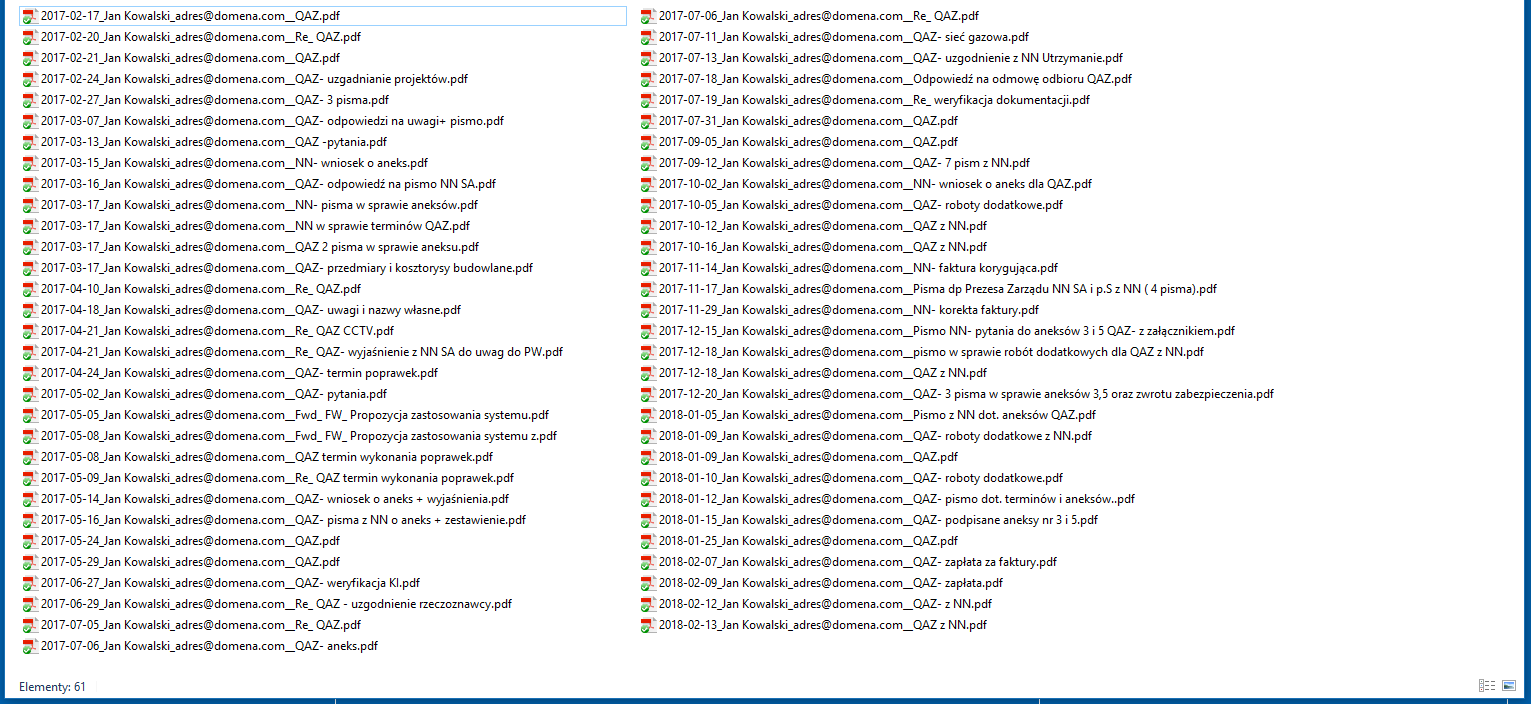Click PDF icon of 2017-02-17 QAZ file
This screenshot has width=1531, height=704.
[29, 16]
